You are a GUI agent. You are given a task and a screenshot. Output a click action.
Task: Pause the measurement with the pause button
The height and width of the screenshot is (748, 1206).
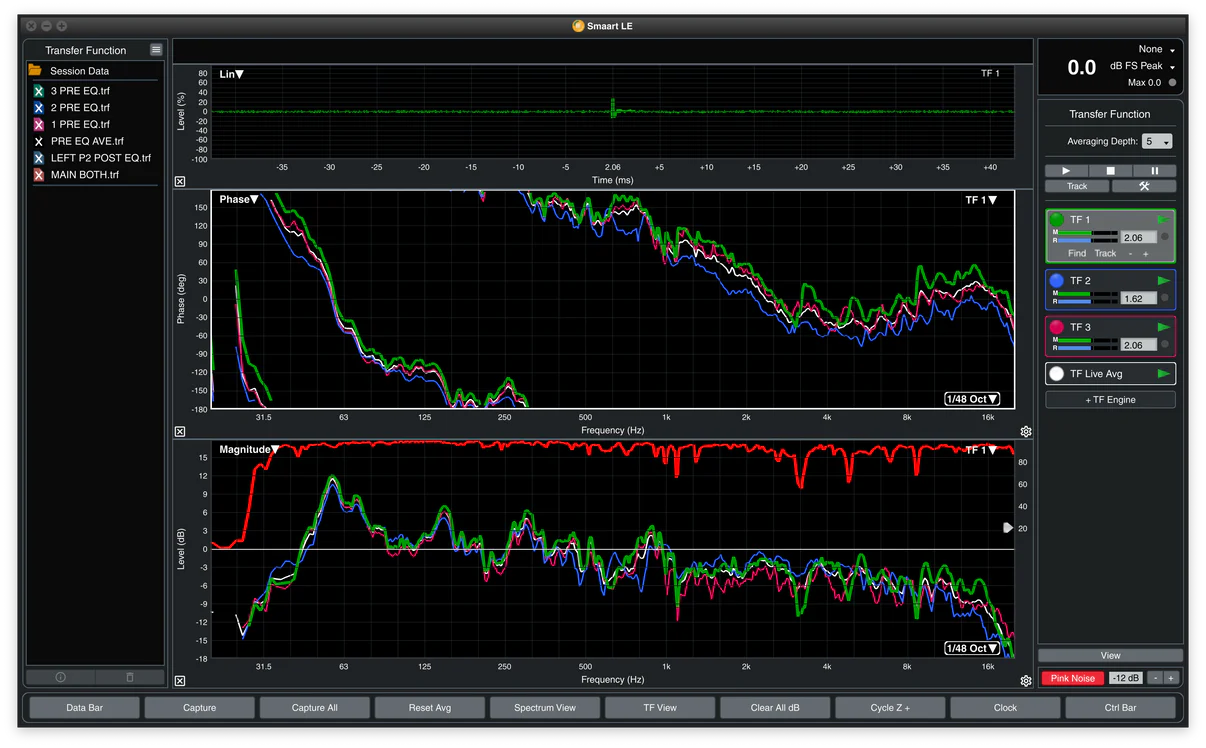tap(1154, 171)
